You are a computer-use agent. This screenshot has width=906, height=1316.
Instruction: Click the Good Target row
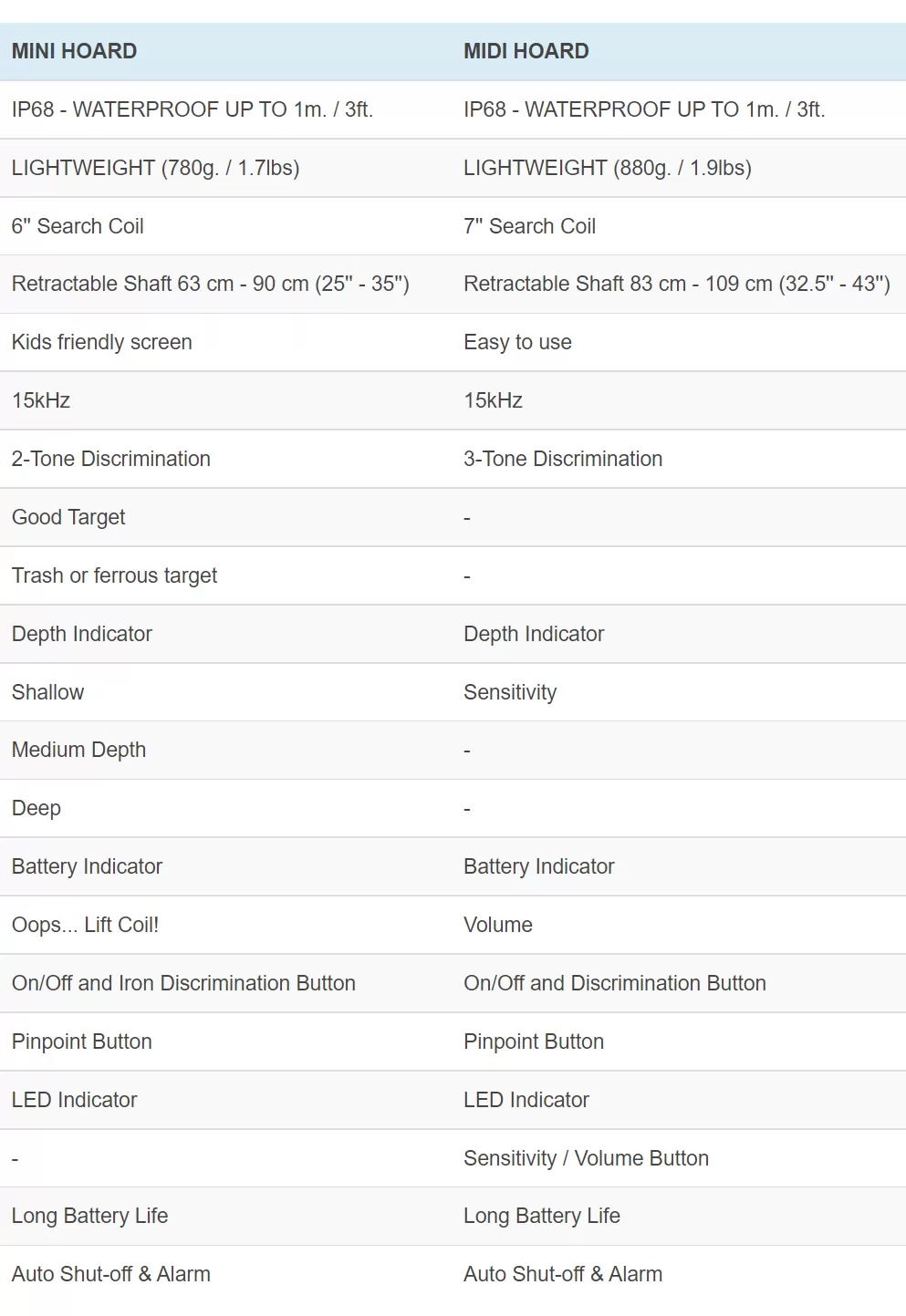(x=453, y=517)
